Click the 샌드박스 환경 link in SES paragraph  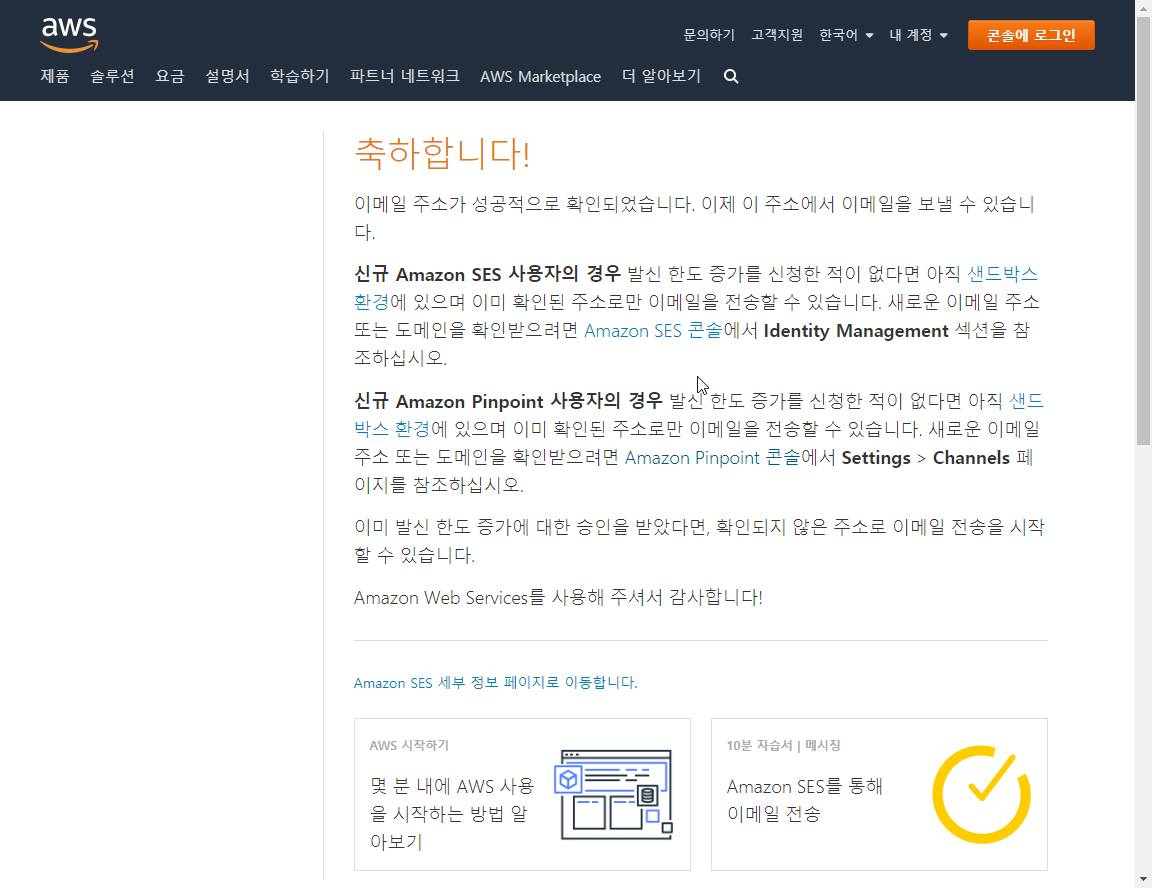click(1002, 274)
